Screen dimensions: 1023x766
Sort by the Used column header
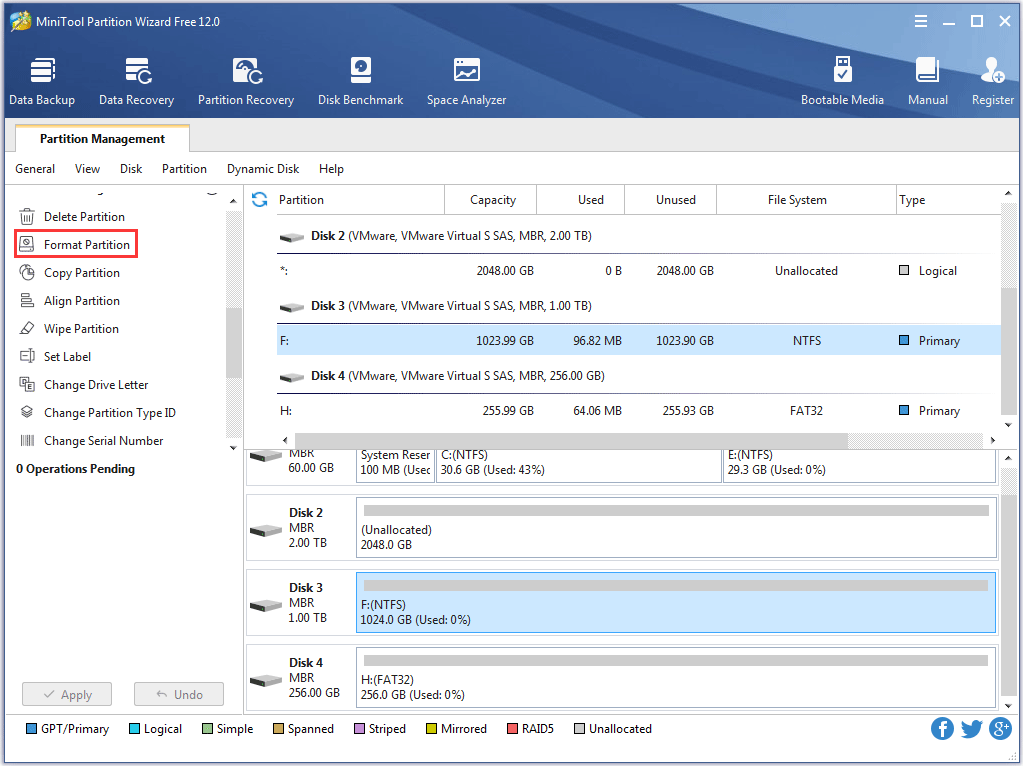click(581, 200)
